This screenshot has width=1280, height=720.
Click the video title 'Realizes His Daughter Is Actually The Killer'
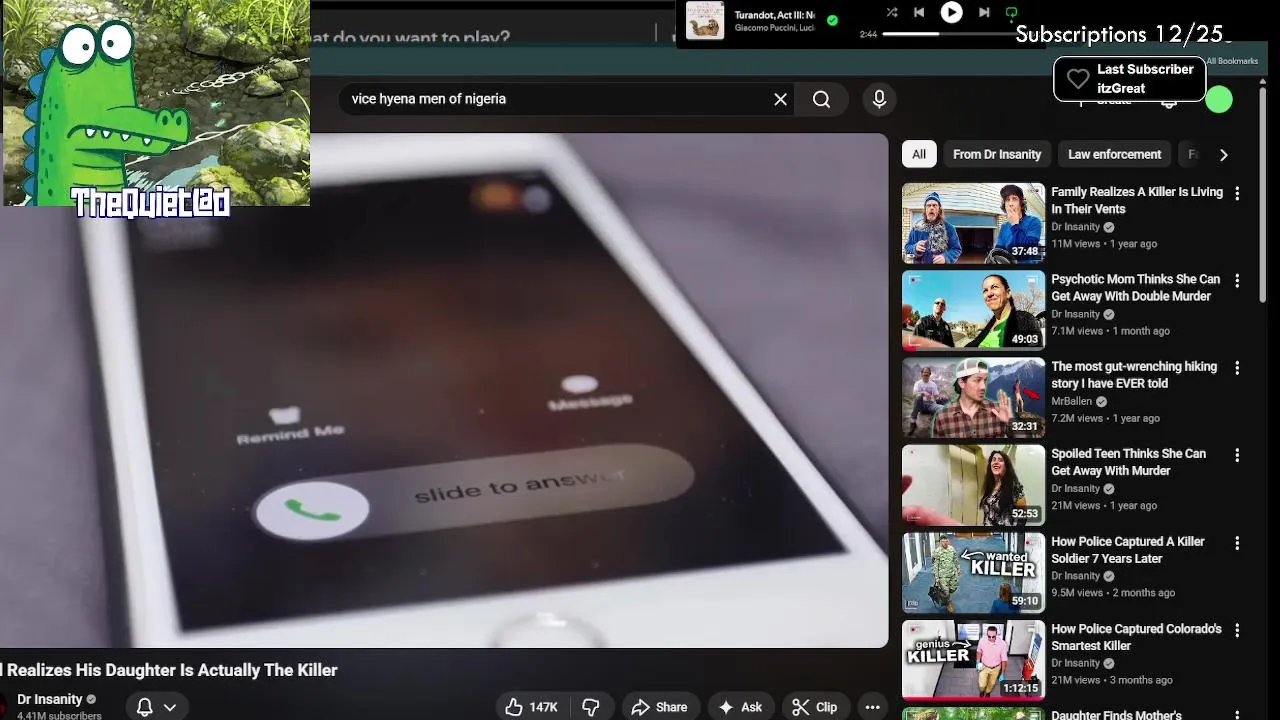tap(172, 670)
